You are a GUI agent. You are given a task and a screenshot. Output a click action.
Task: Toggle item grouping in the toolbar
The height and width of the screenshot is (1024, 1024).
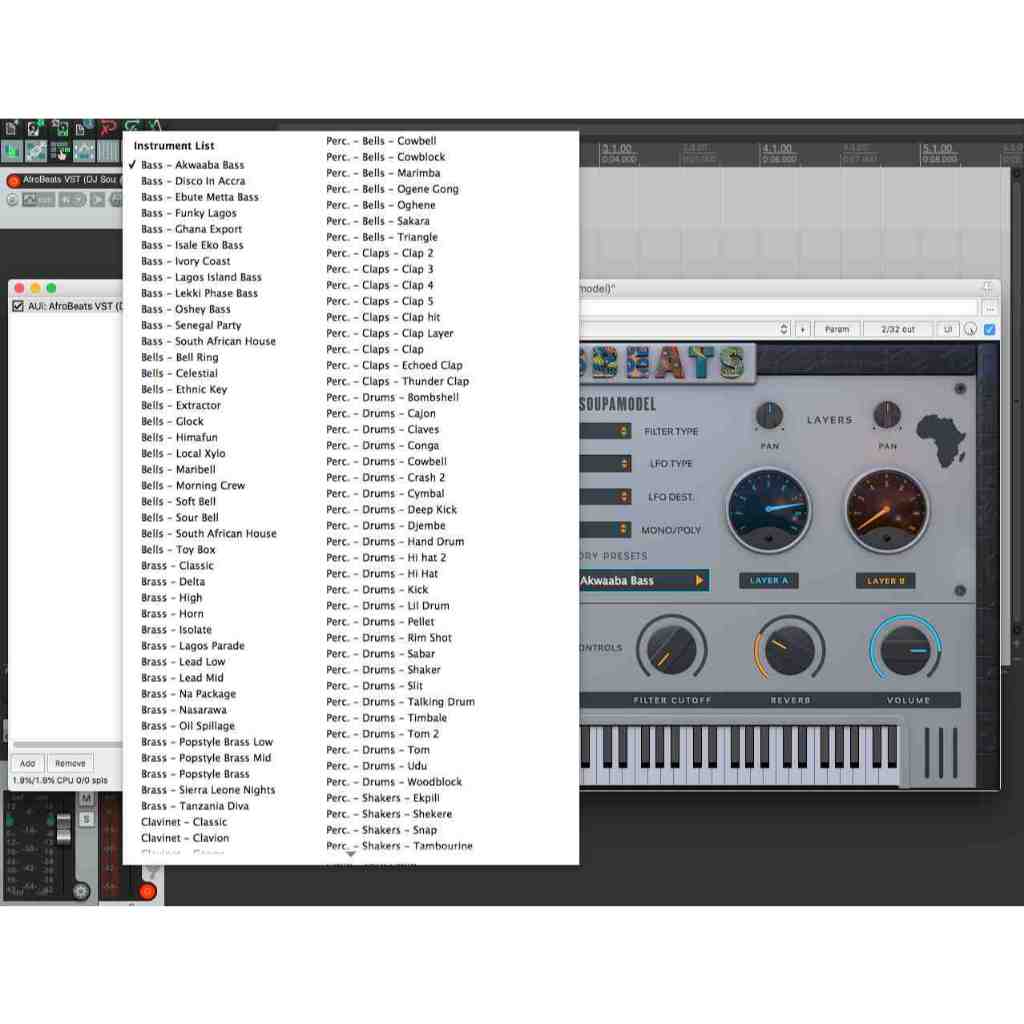coord(35,152)
